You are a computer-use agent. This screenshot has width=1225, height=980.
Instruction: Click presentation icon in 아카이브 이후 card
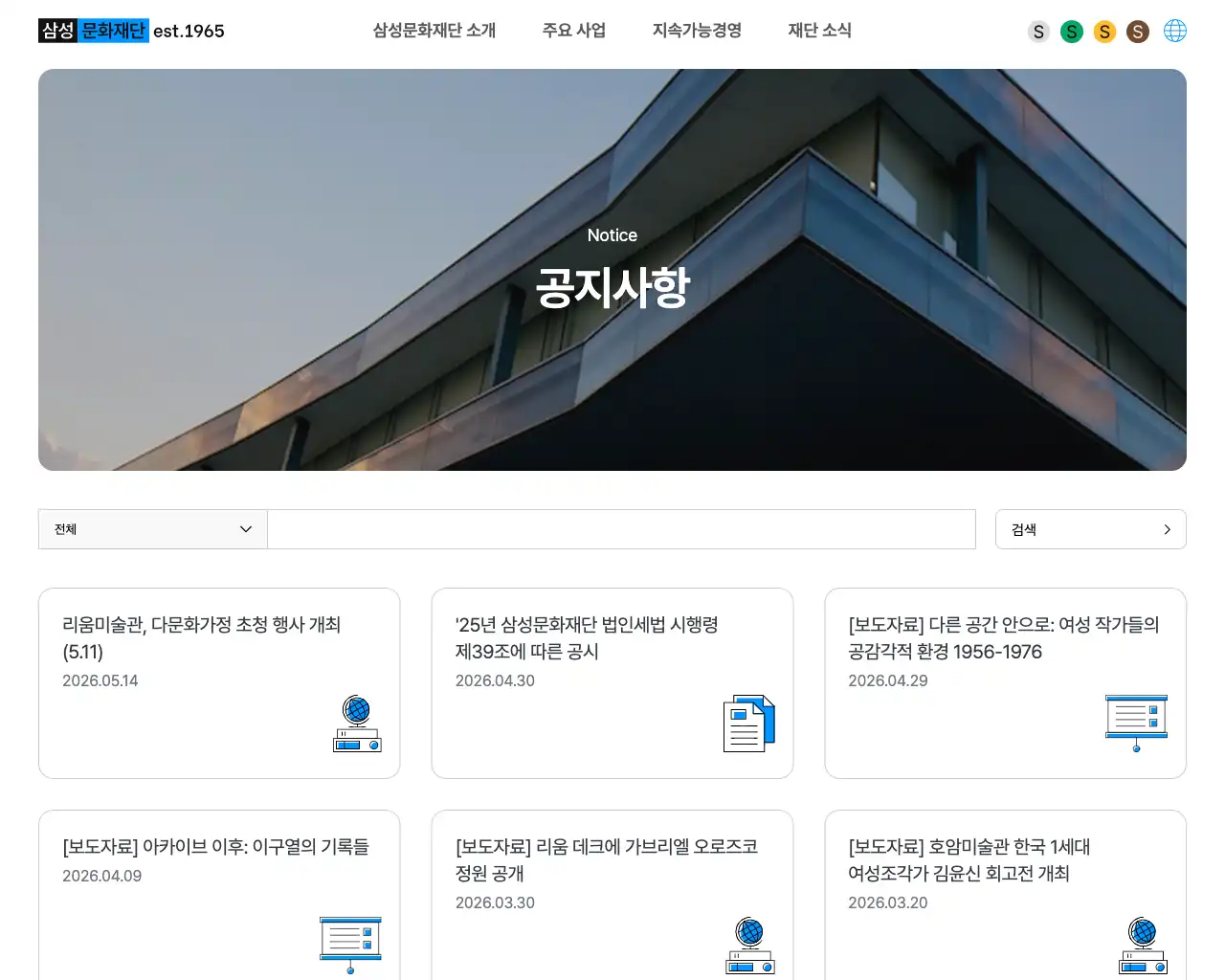350,946
